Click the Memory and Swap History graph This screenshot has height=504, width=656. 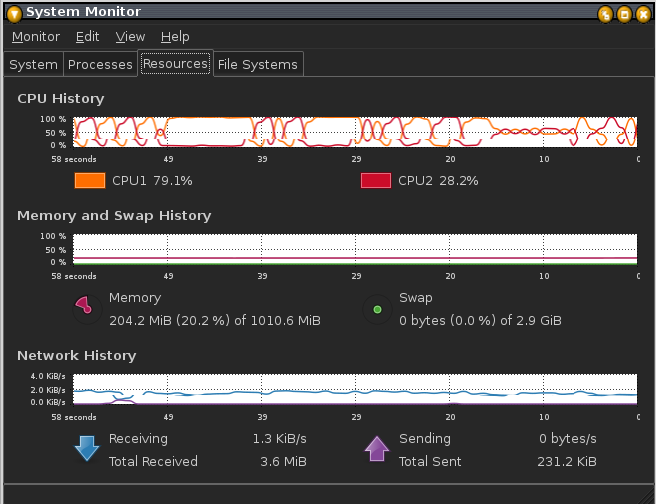pos(355,249)
